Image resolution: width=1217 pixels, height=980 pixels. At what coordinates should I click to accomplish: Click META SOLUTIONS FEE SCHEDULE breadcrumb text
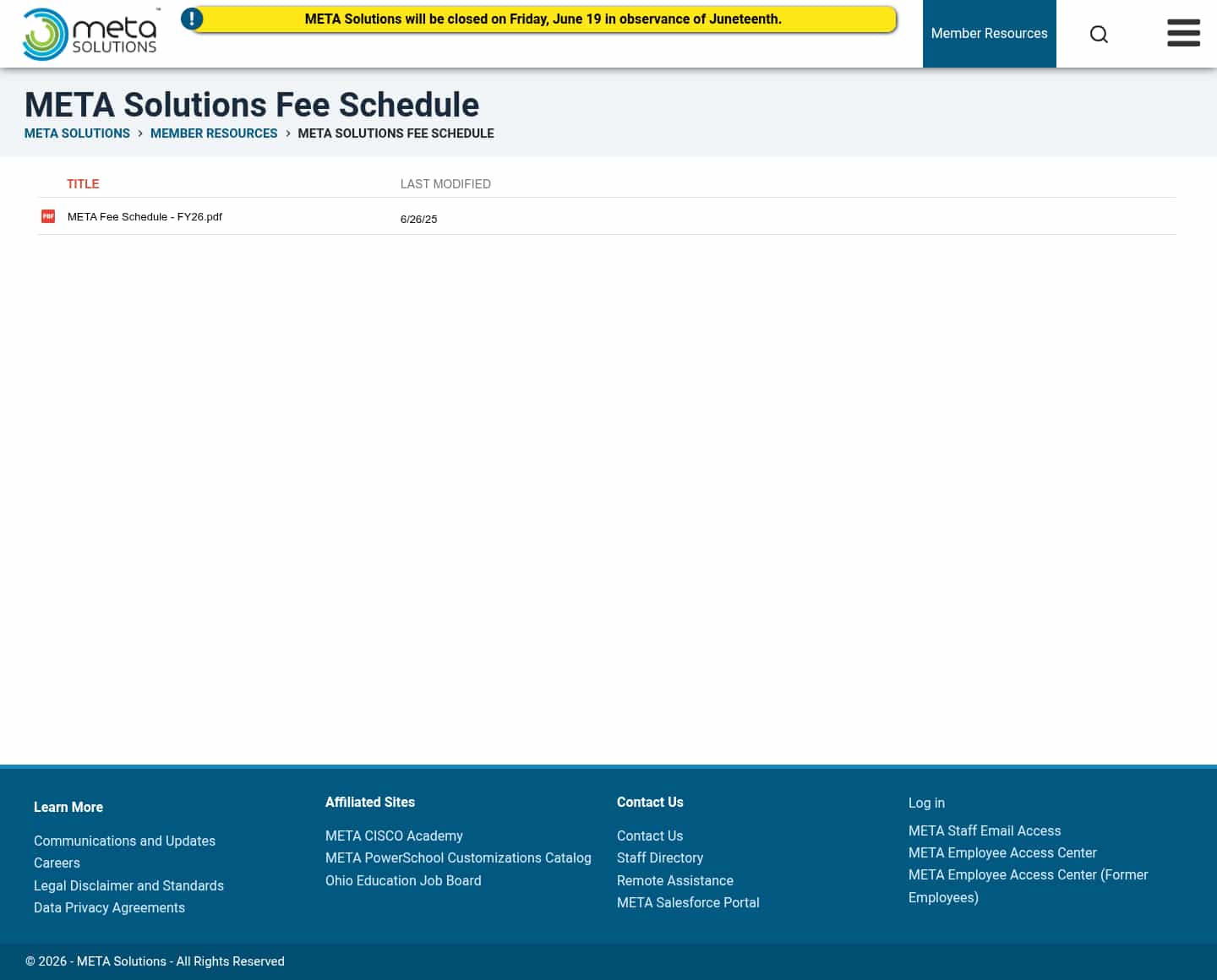click(396, 133)
